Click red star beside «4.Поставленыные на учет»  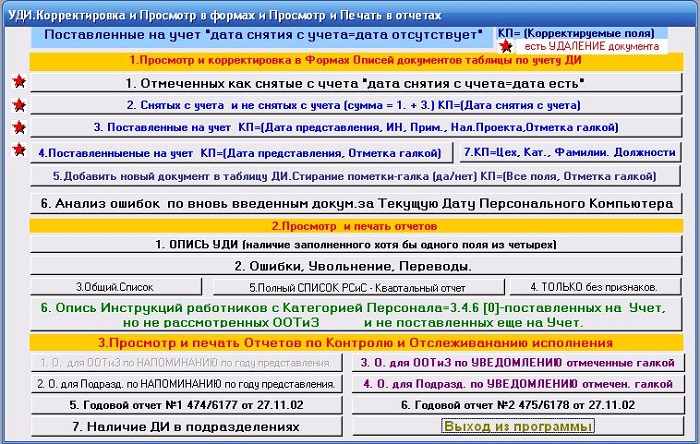[x=18, y=151]
